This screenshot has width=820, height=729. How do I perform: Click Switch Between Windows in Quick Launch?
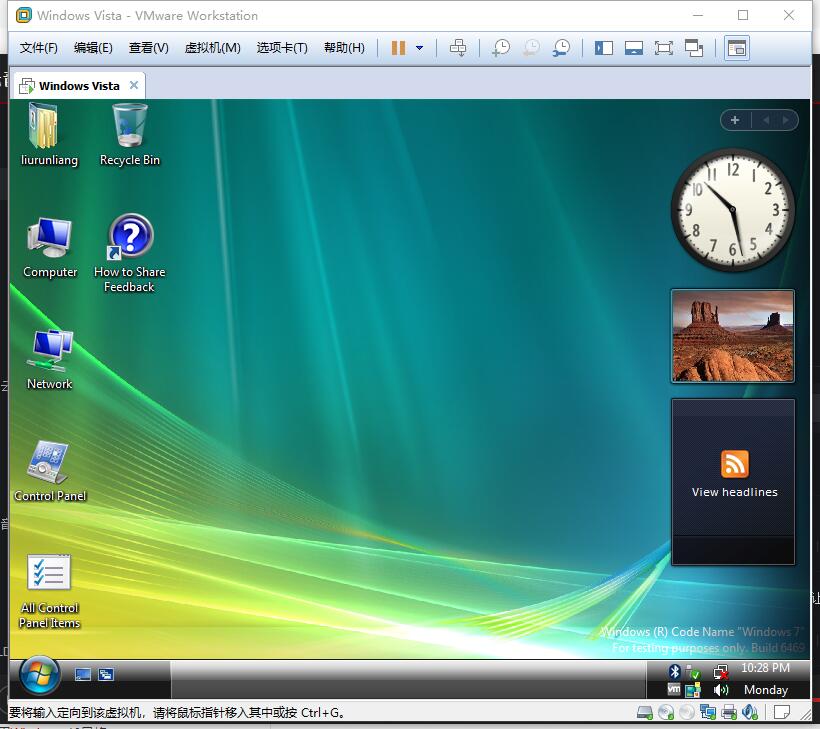point(106,675)
